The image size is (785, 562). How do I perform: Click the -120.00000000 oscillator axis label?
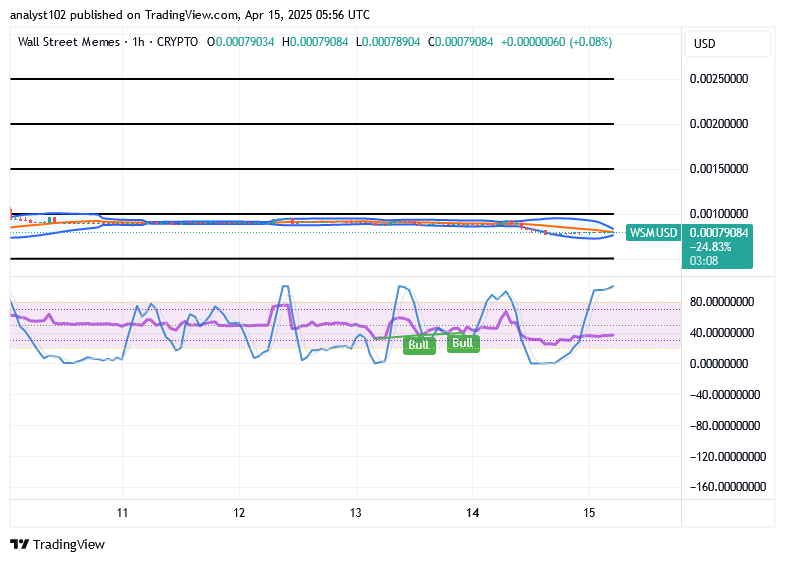coord(728,457)
